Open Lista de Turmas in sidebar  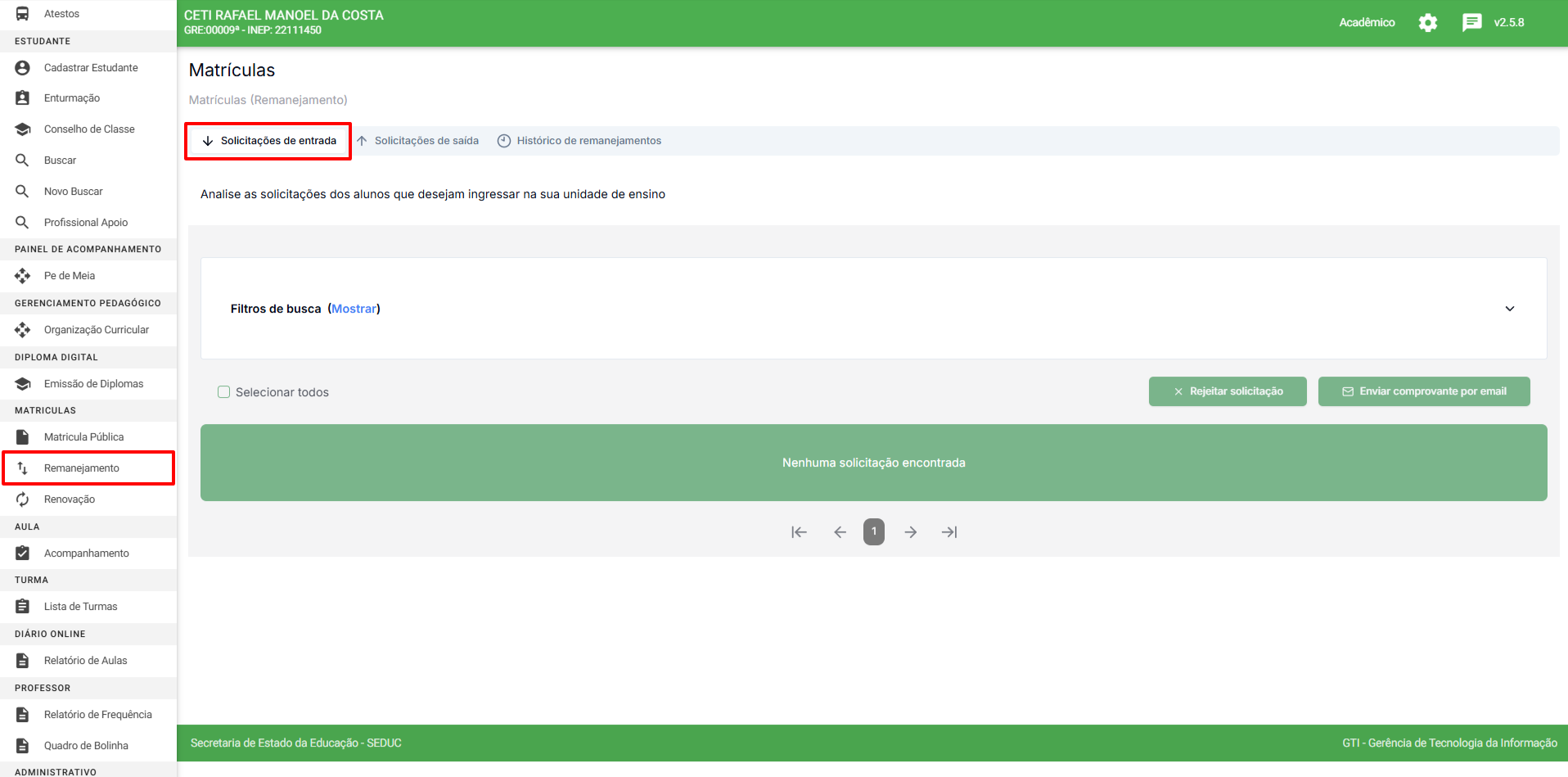pyautogui.click(x=80, y=607)
